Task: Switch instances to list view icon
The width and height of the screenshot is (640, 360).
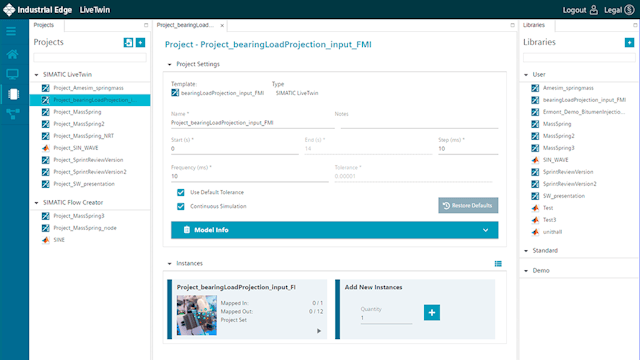Action: pos(498,264)
